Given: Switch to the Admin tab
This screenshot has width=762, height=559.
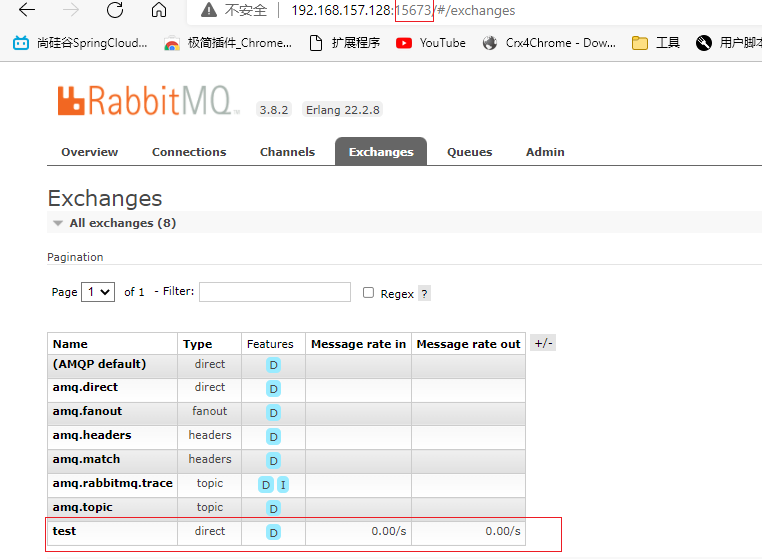Looking at the screenshot, I should tap(545, 152).
